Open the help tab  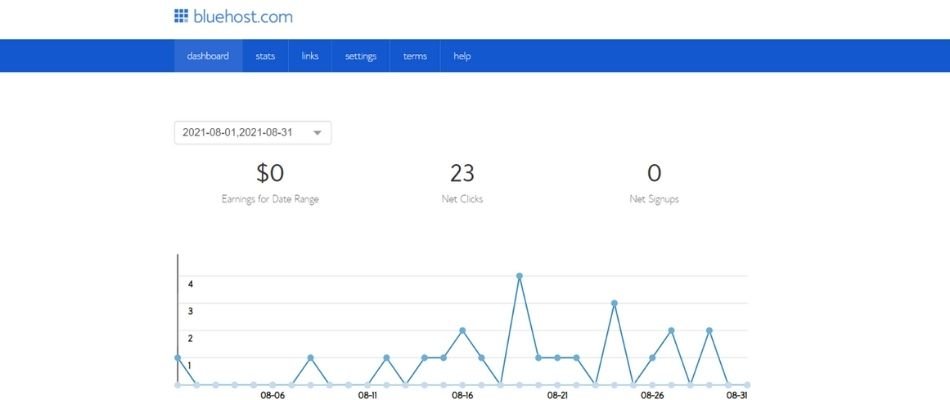point(462,56)
